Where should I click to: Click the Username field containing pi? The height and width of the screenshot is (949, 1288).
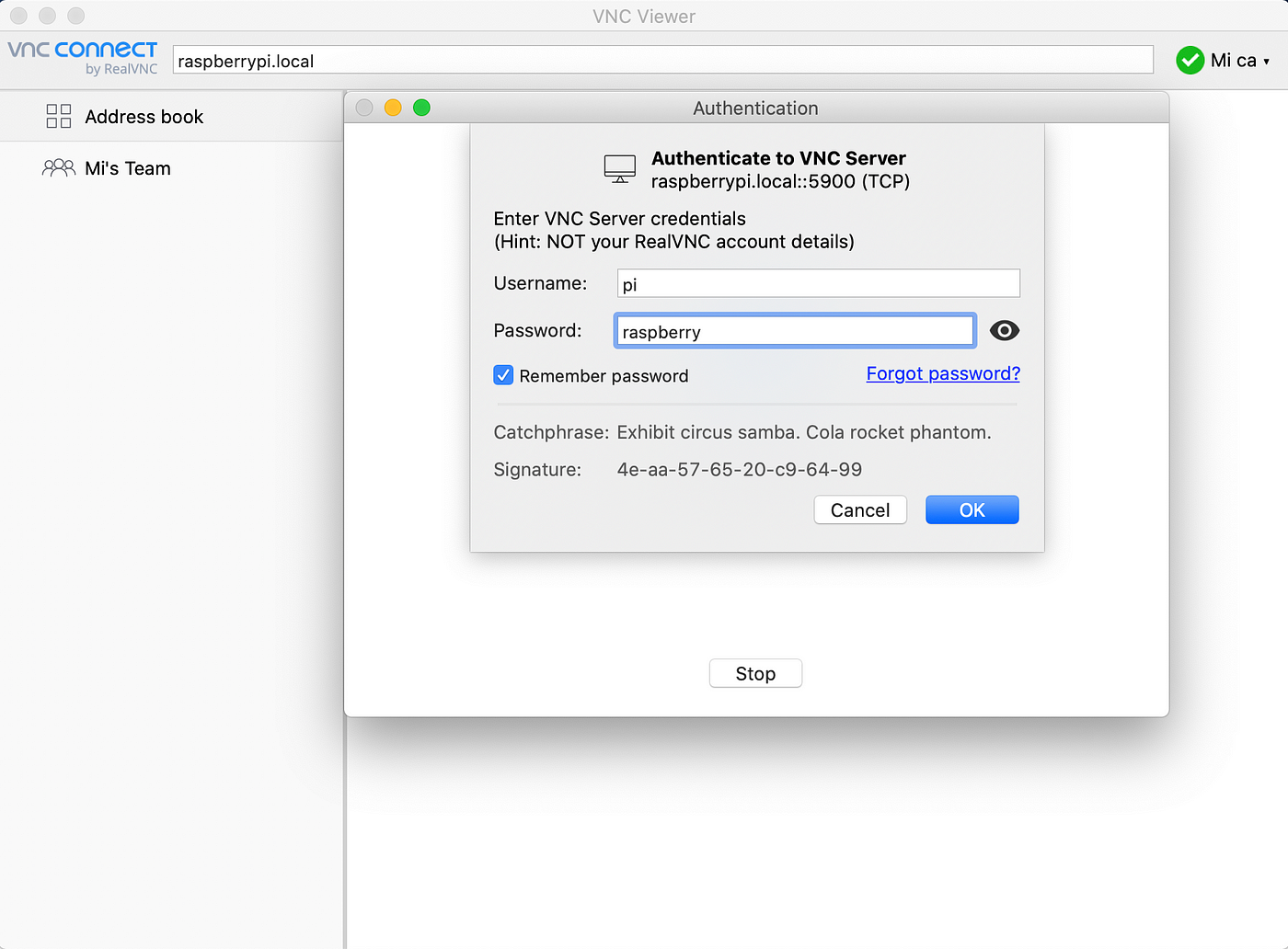coord(818,283)
